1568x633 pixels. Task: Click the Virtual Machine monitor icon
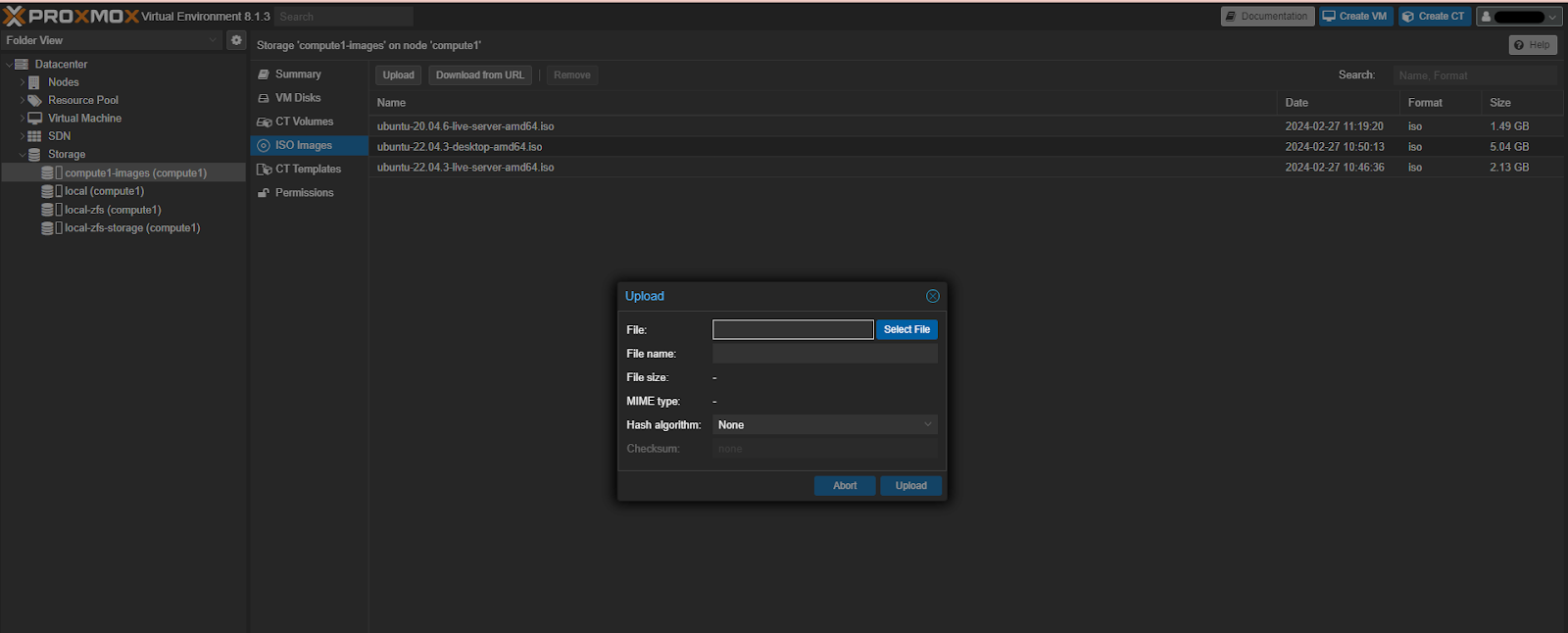[34, 119]
